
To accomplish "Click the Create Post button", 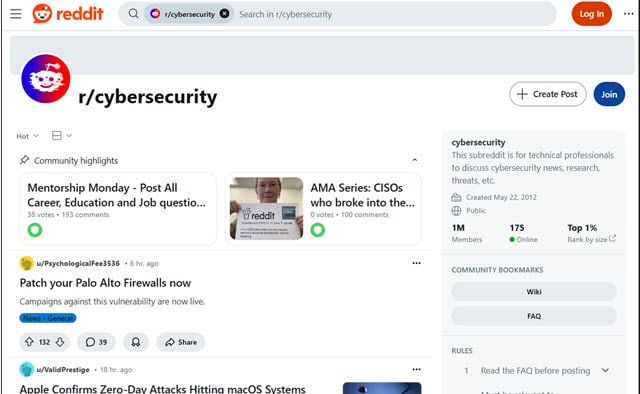I will 548,94.
